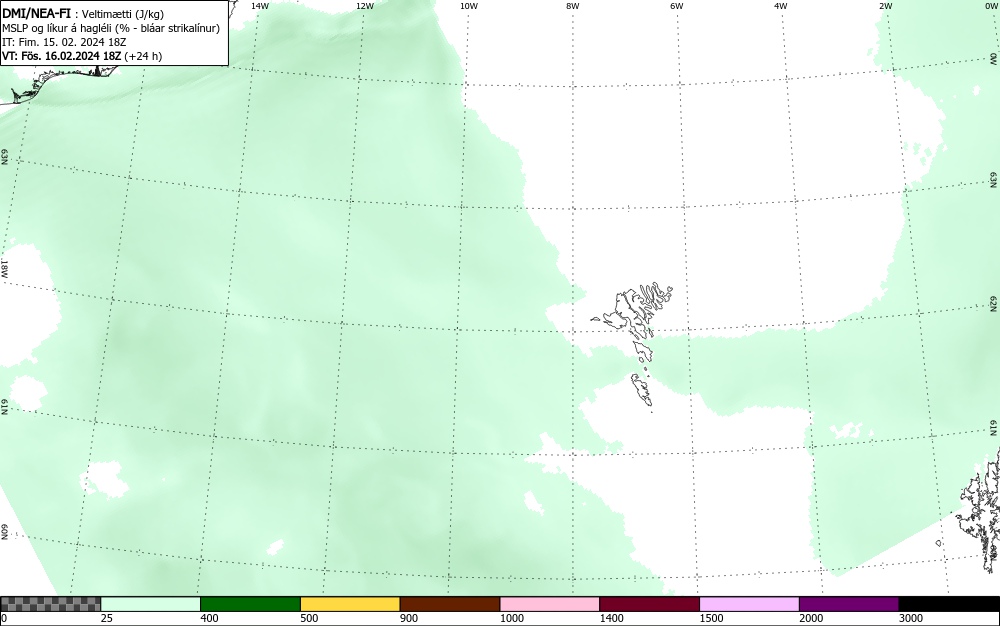1000x626 pixels.
Task: Click the 4W longitude label
Action: tap(781, 6)
